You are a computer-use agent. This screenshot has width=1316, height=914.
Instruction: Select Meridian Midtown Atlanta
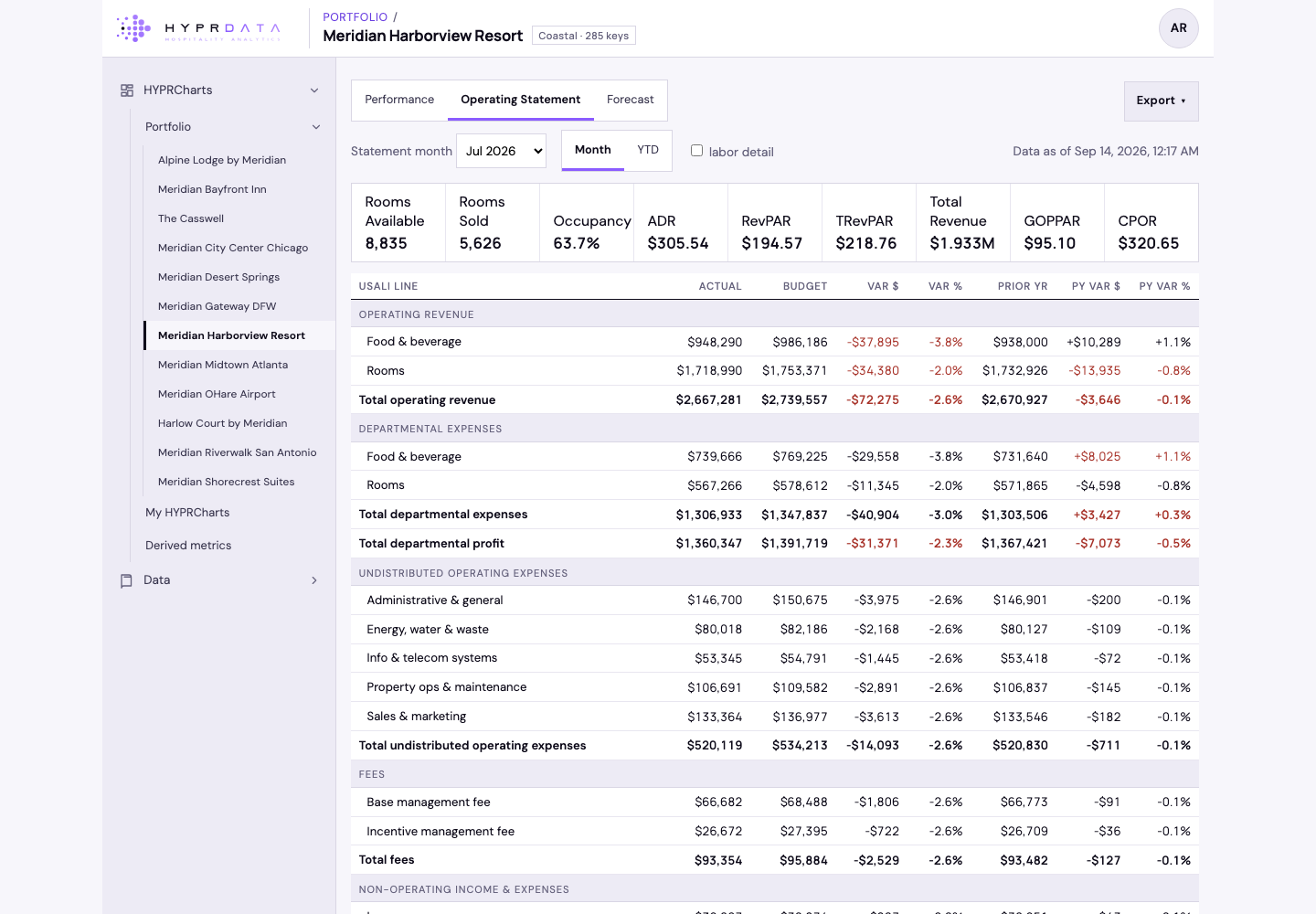(x=239, y=365)
